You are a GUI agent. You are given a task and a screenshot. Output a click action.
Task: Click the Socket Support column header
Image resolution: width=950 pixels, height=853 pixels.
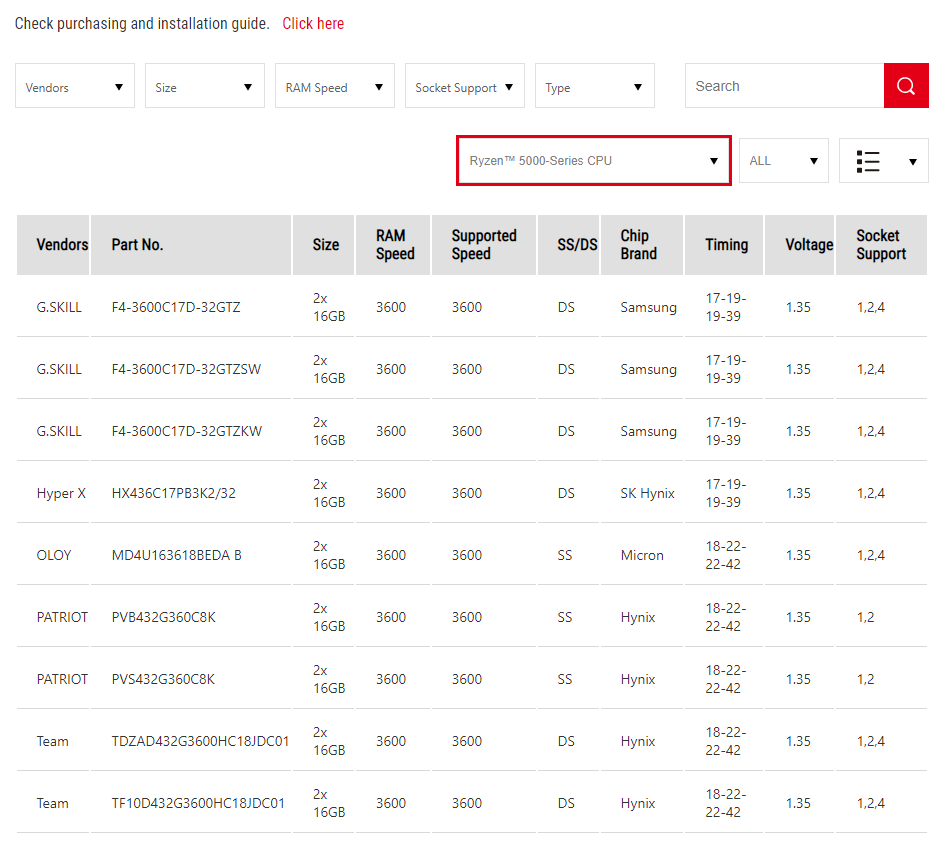coord(882,245)
